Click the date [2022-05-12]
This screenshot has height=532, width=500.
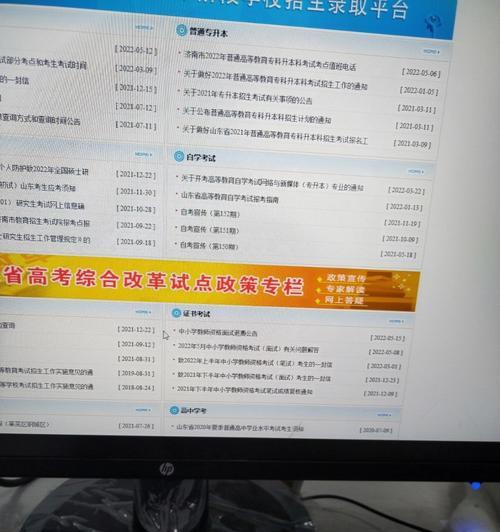pos(136,50)
